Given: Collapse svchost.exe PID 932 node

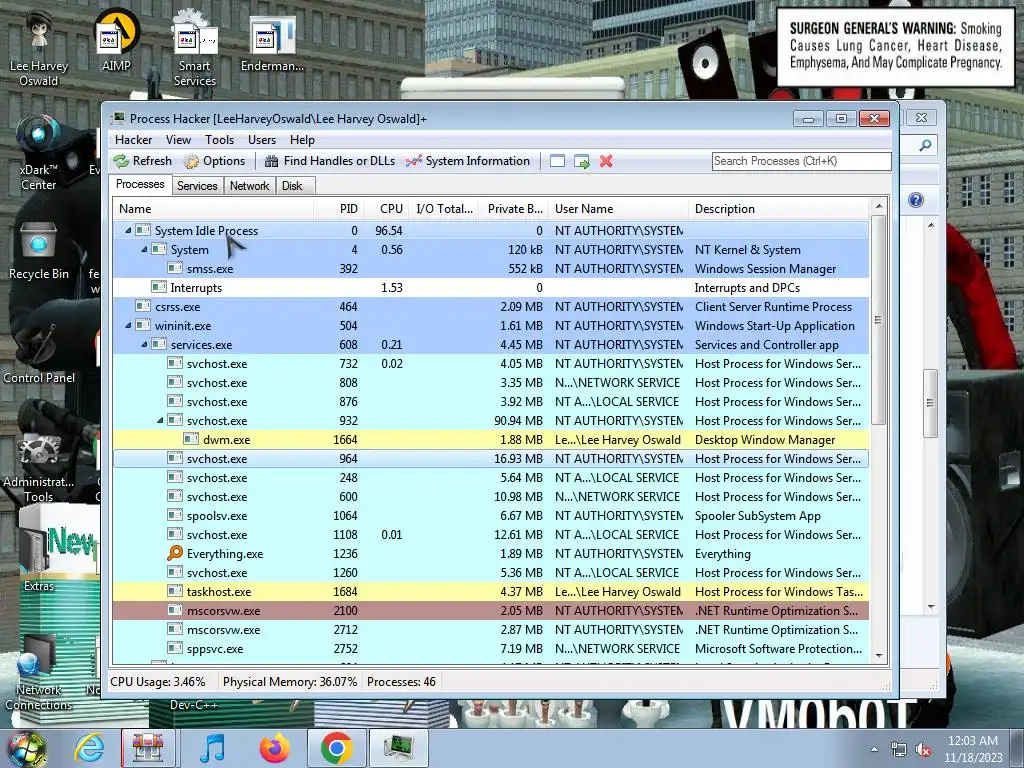Looking at the screenshot, I should pos(160,421).
